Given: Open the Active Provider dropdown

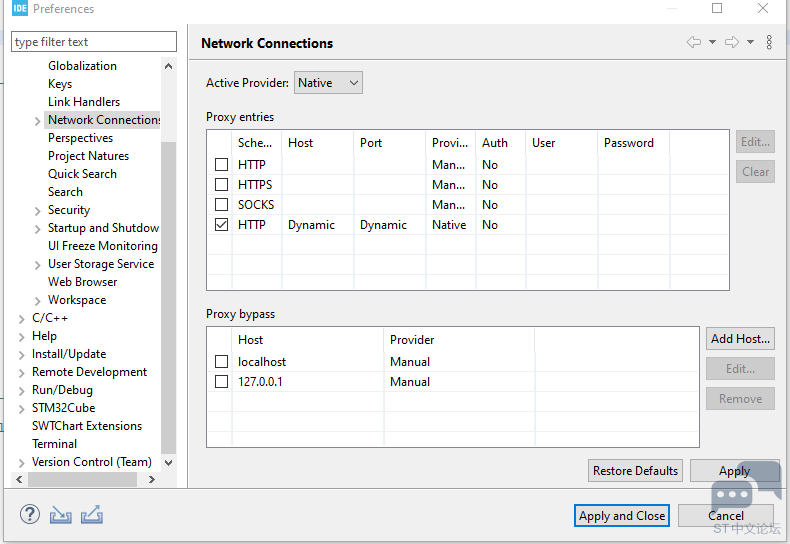Looking at the screenshot, I should 328,83.
